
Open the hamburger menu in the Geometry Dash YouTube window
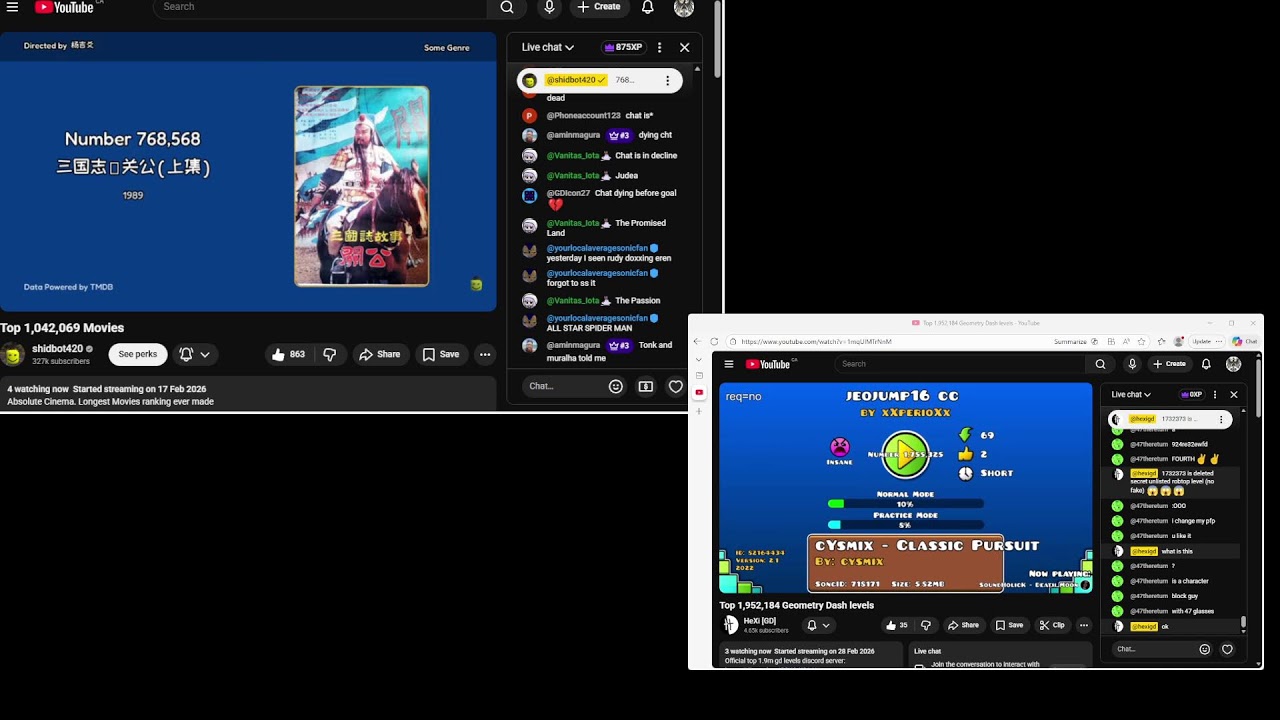[x=729, y=364]
